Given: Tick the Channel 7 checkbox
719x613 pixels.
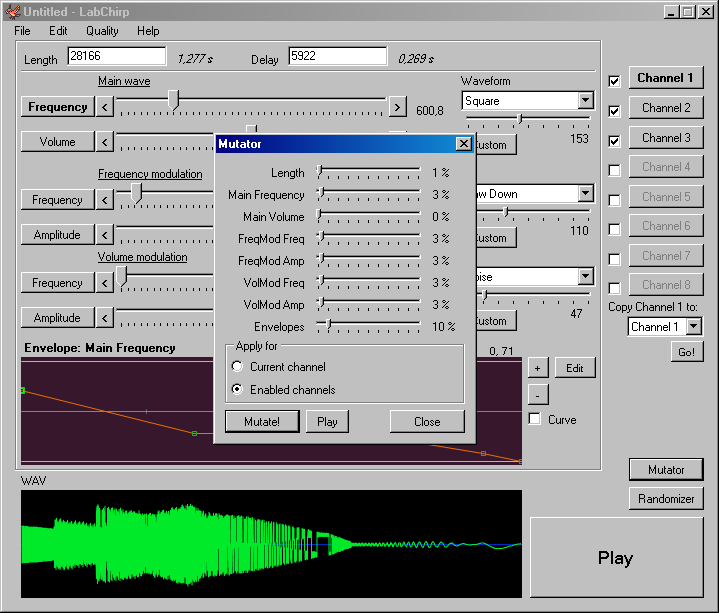Looking at the screenshot, I should [x=614, y=259].
